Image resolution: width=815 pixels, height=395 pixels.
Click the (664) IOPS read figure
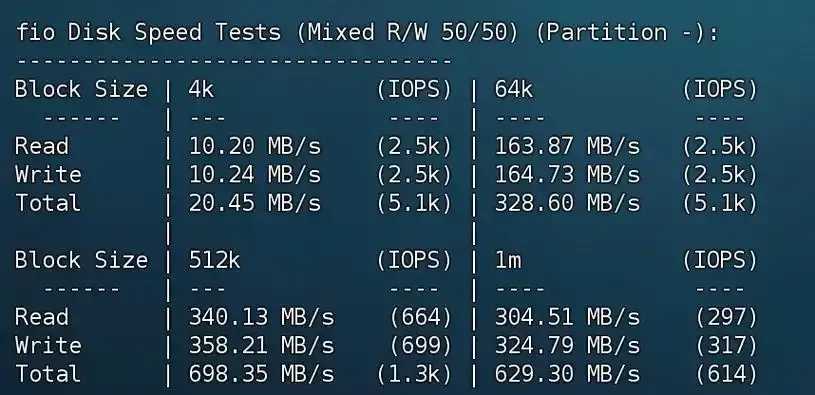(420, 317)
